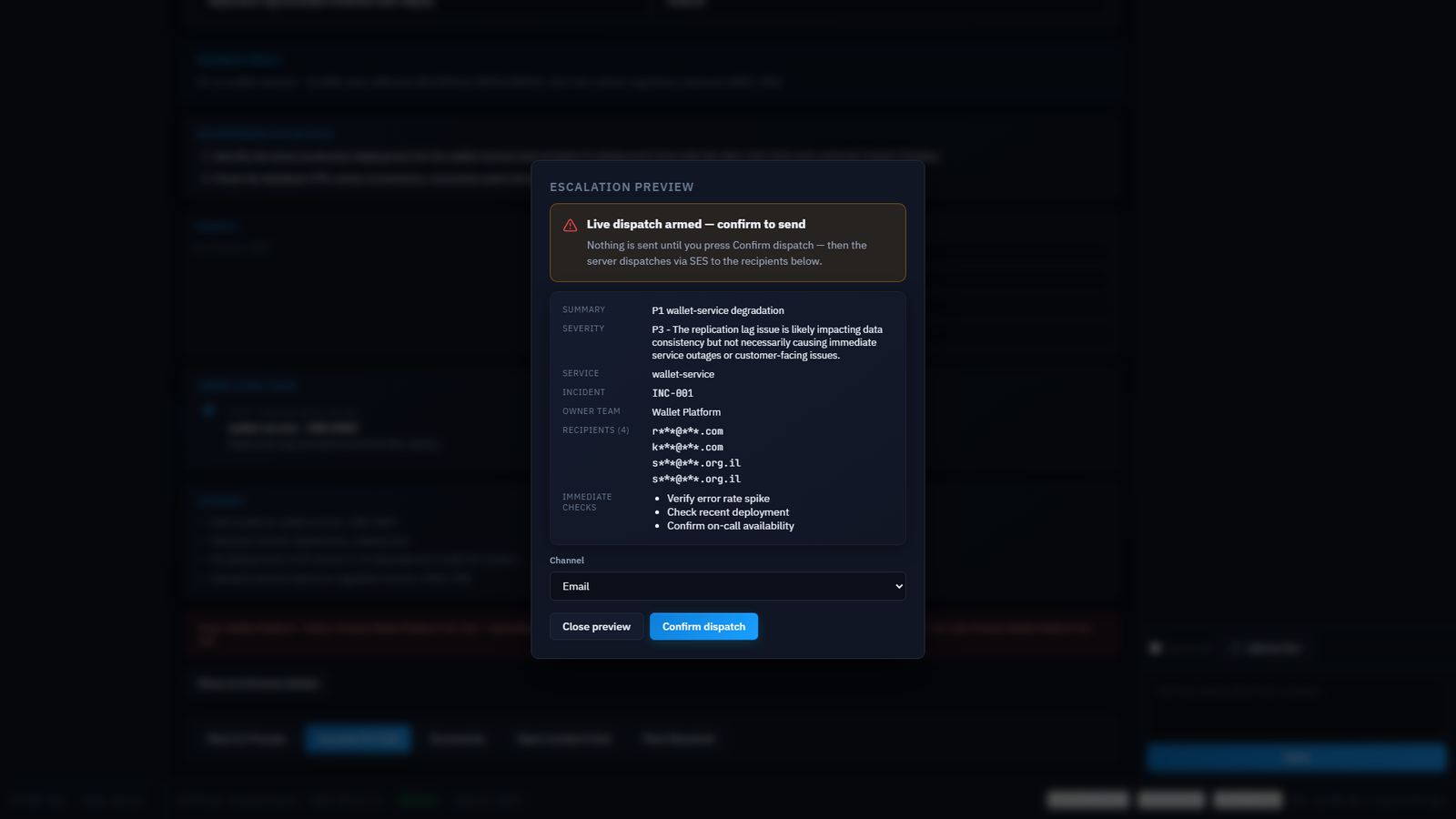
Task: Click recipient r***@***.com
Action: (x=687, y=431)
